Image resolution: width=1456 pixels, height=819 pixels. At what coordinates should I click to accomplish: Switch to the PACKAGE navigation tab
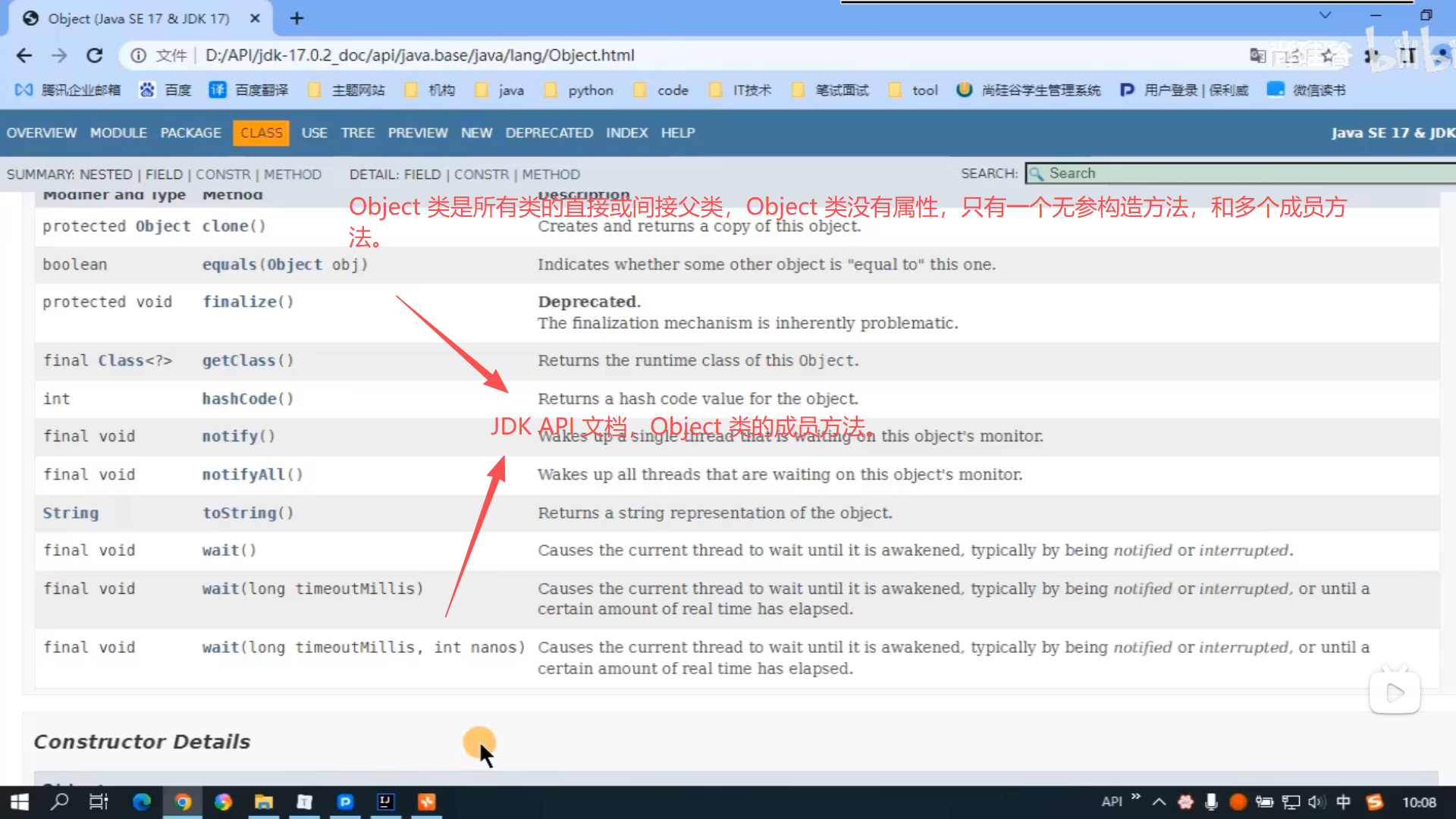tap(190, 133)
